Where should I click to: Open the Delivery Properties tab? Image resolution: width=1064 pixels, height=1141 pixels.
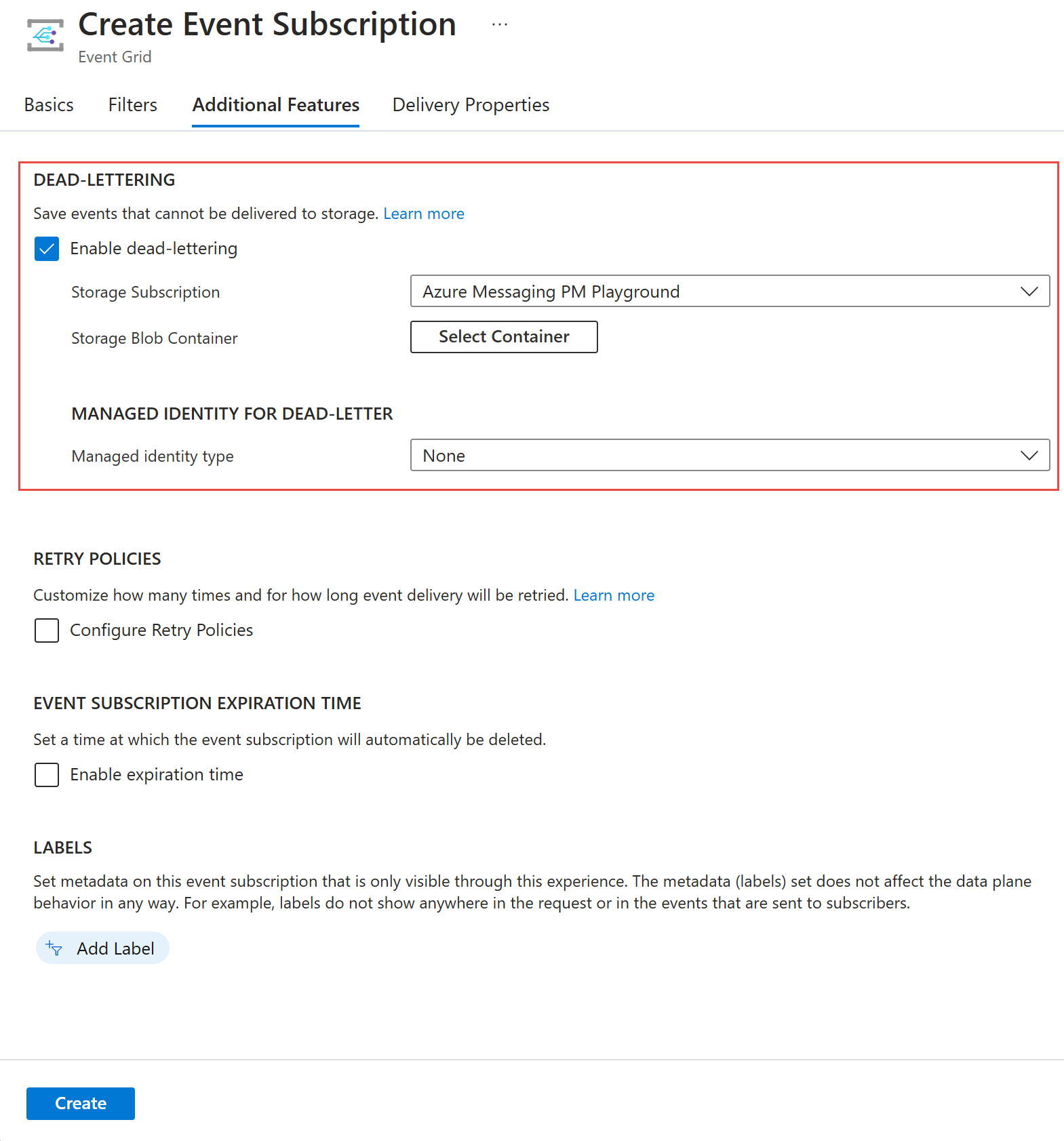pos(471,105)
